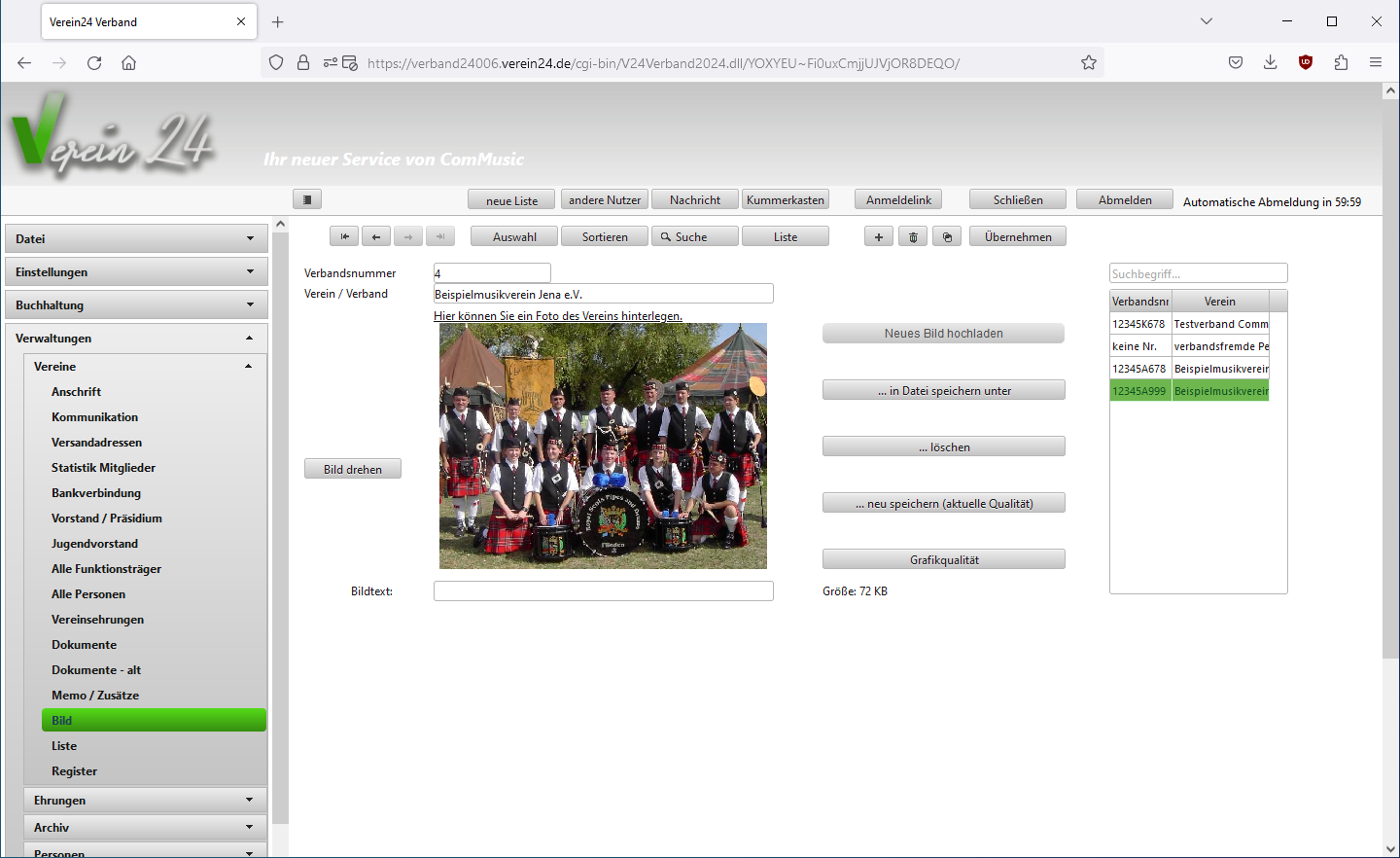Click the Neues Bild hochladen button
The width and height of the screenshot is (1400, 858).
[x=943, y=334]
